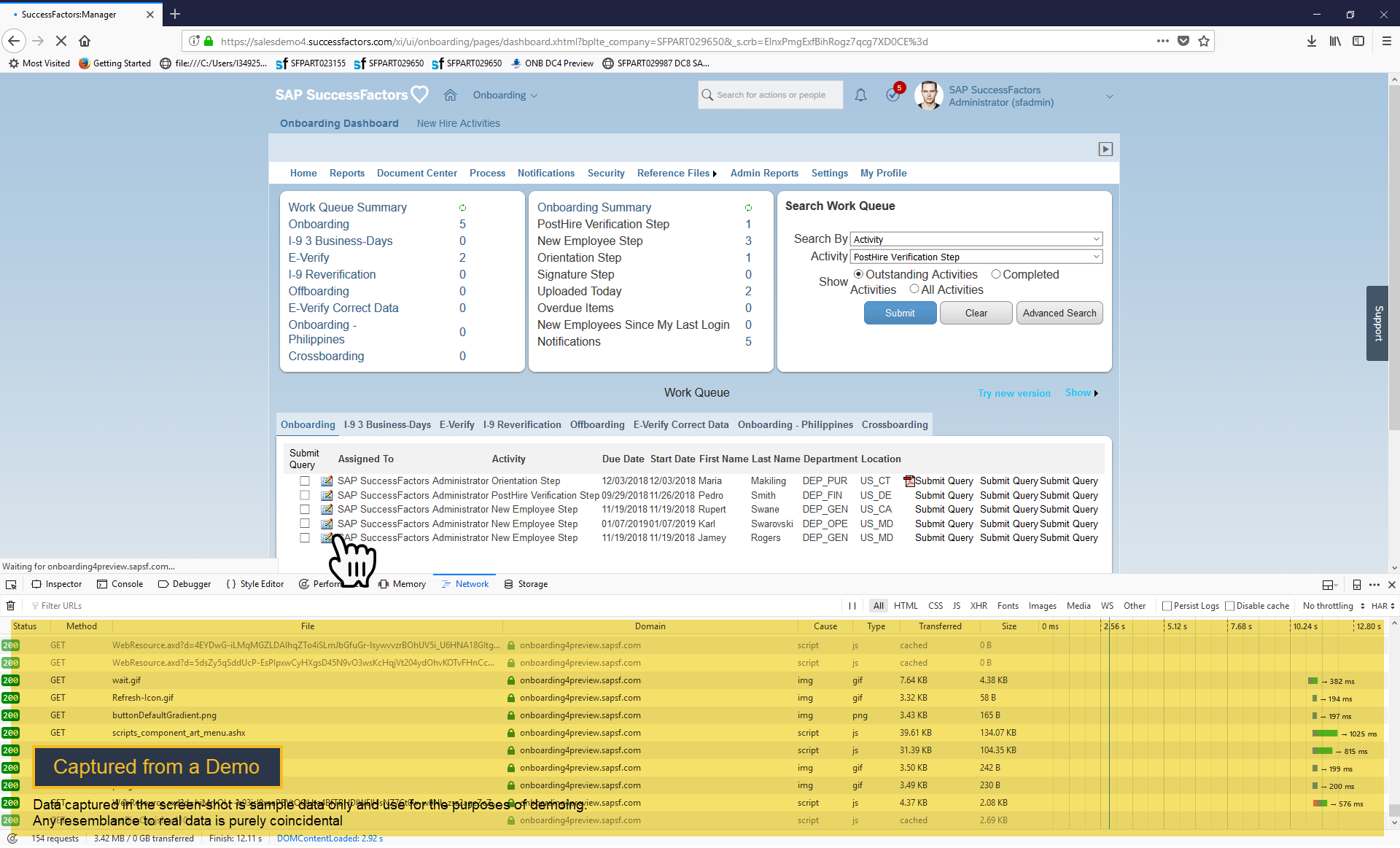The width and height of the screenshot is (1400, 848).
Task: Open the Support side tab
Action: pyautogui.click(x=1377, y=323)
